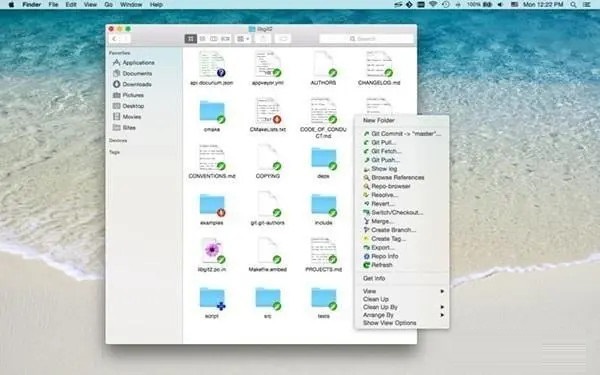600x375 pixels.
Task: Click the Finder Search field
Action: [x=366, y=39]
